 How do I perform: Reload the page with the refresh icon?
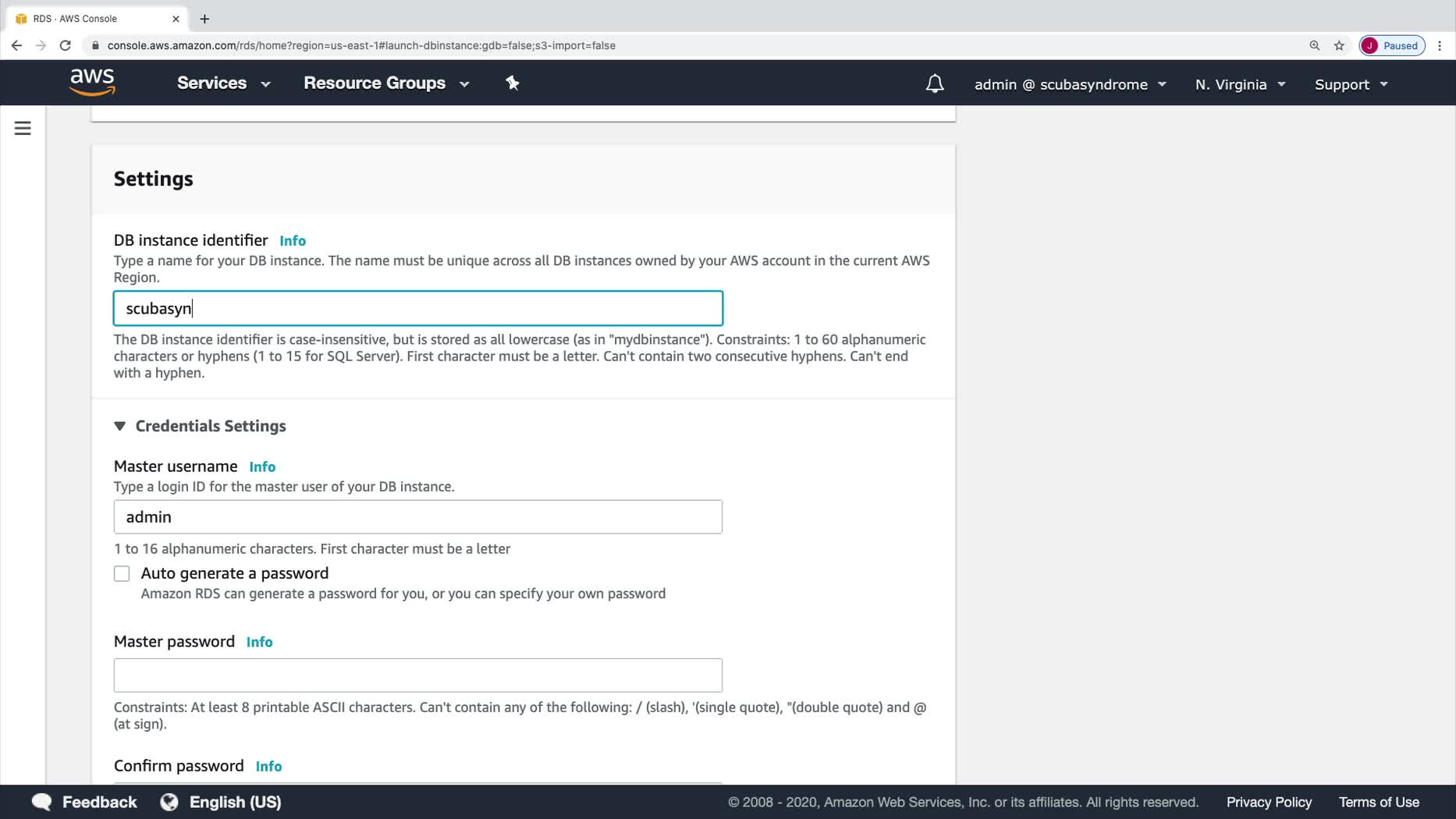(66, 45)
